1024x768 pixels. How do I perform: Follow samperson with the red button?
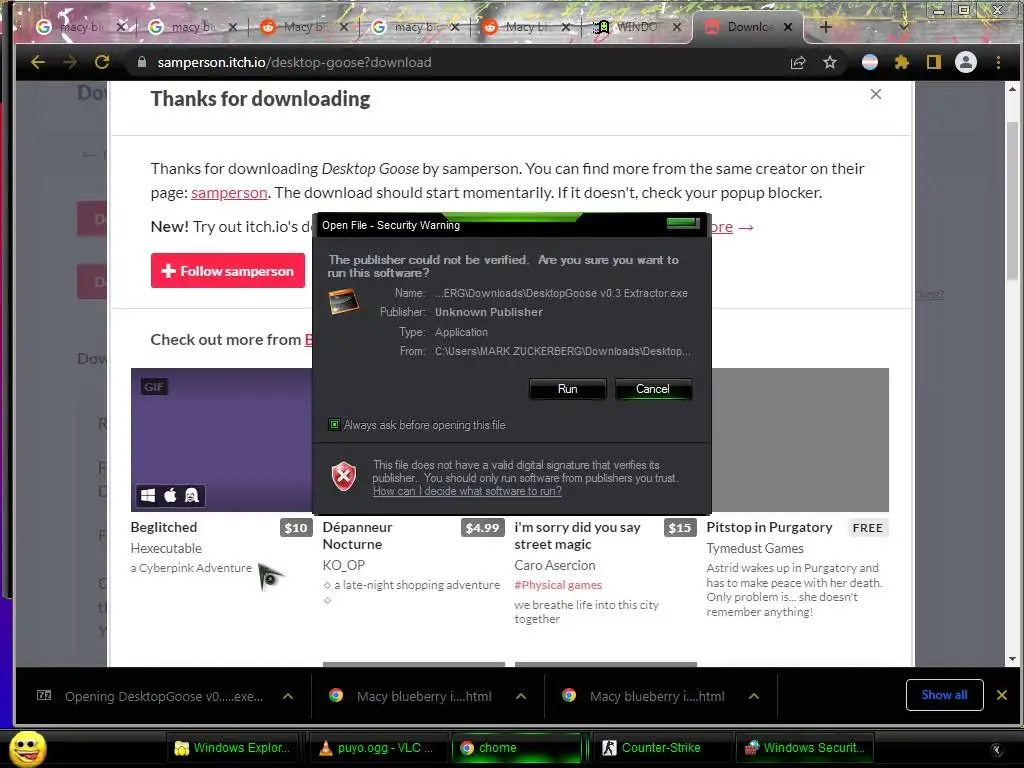click(x=227, y=270)
